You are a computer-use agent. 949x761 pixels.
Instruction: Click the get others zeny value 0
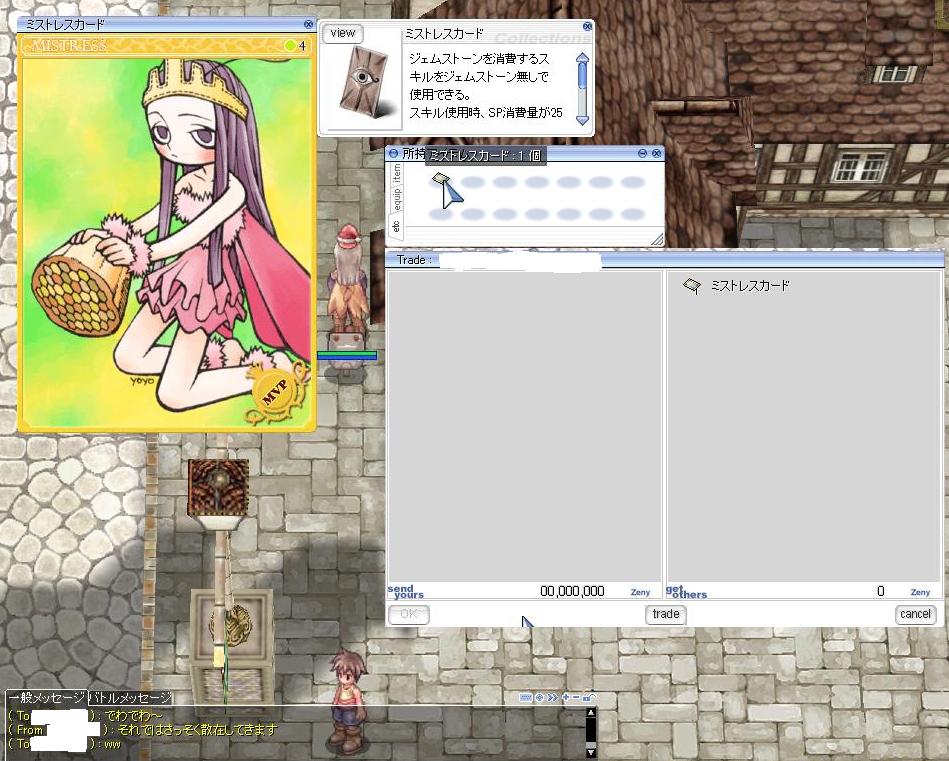click(x=881, y=591)
